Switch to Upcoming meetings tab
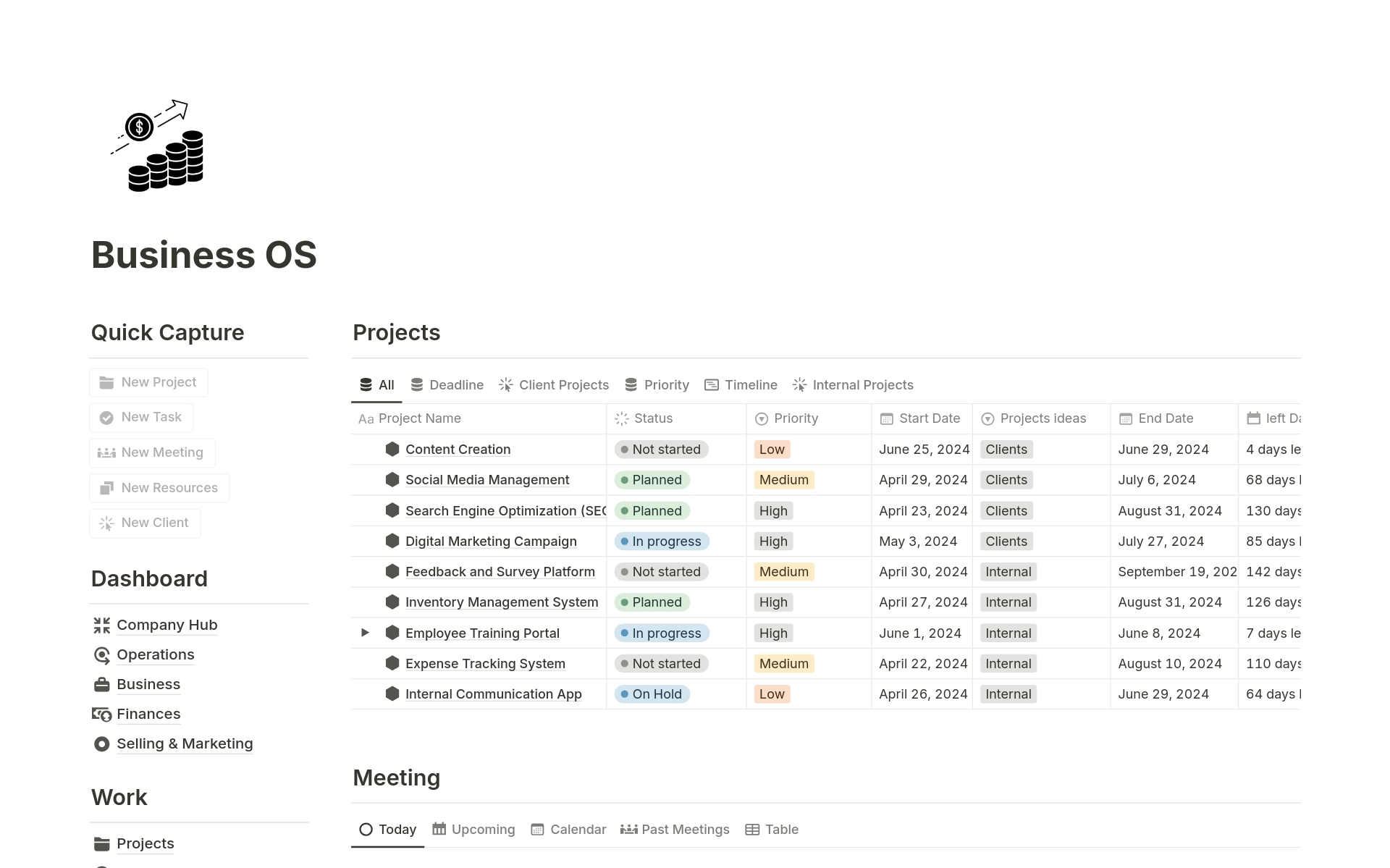Viewport: 1390px width, 868px height. click(474, 830)
